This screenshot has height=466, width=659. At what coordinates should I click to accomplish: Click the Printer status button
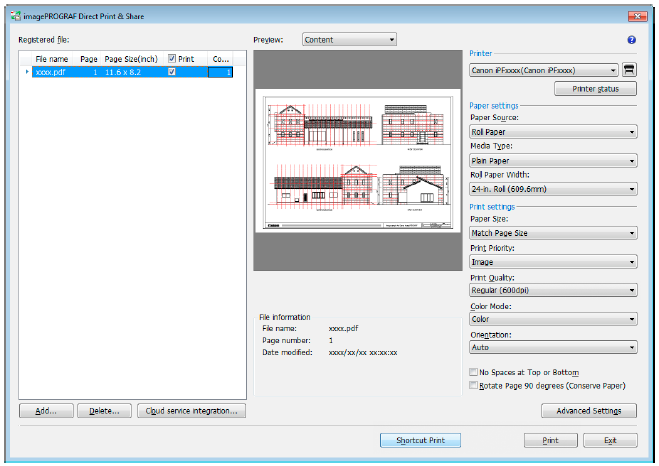[x=594, y=89]
